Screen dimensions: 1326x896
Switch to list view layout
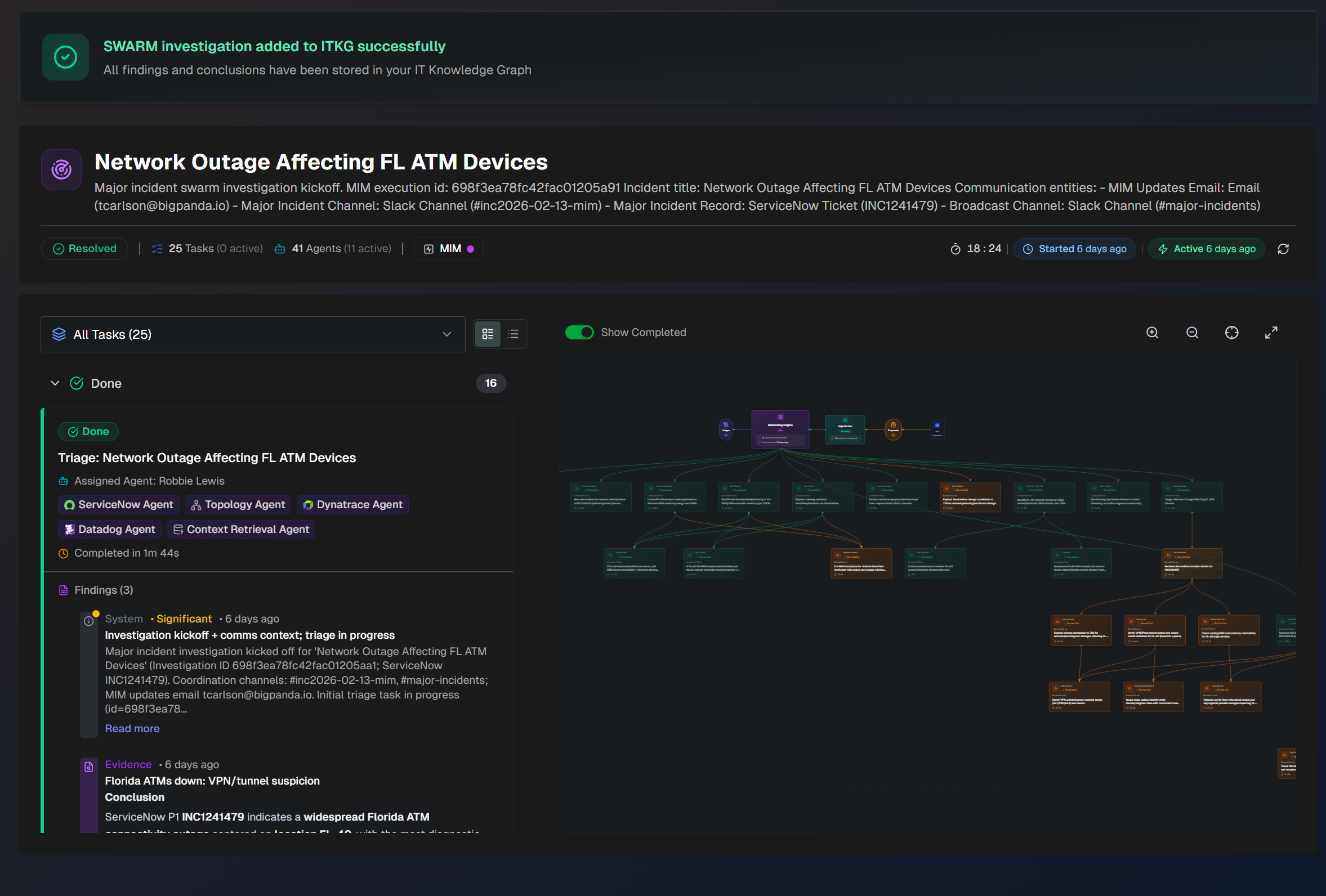(513, 334)
